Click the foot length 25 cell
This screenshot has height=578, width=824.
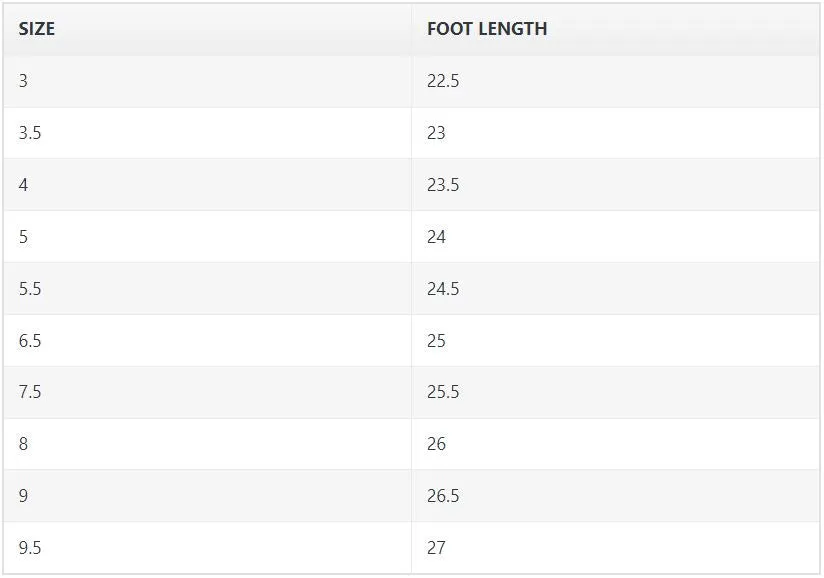[615, 340]
